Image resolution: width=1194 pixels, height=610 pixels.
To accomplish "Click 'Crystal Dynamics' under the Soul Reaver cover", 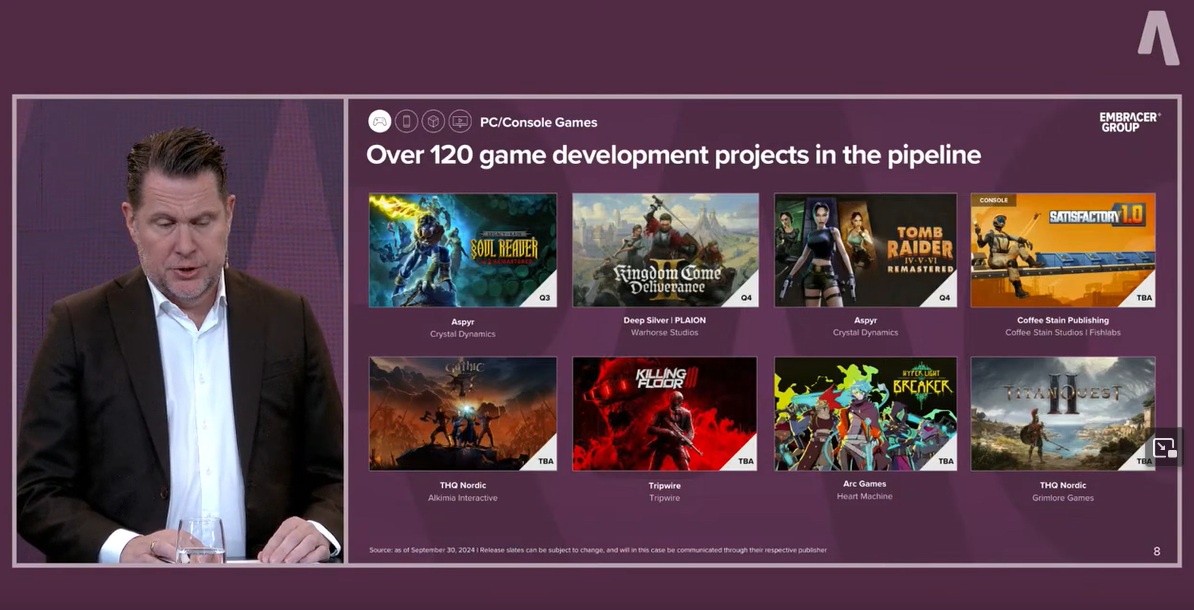I will click(x=463, y=334).
